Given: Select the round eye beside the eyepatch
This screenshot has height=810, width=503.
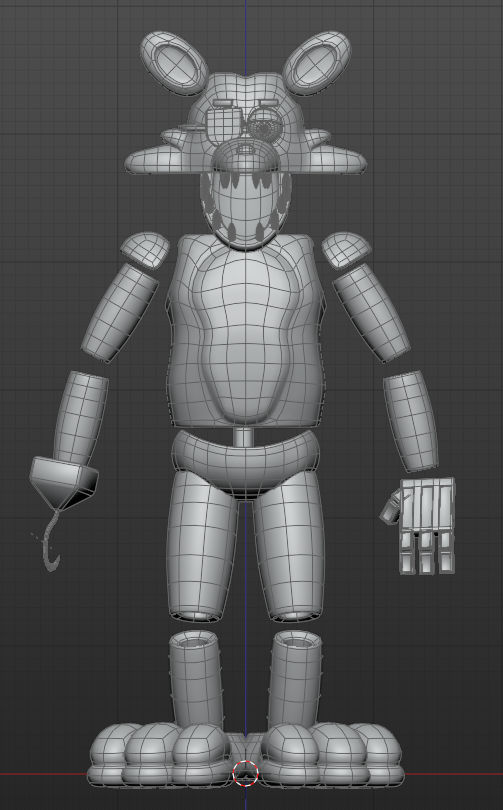Looking at the screenshot, I should click(264, 124).
